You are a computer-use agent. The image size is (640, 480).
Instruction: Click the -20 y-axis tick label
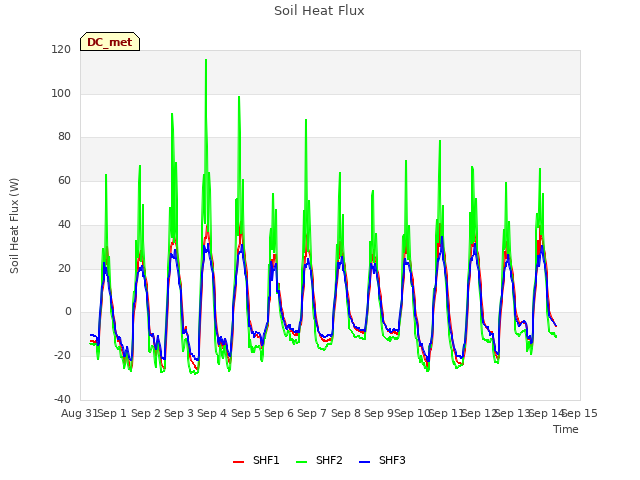(x=62, y=356)
